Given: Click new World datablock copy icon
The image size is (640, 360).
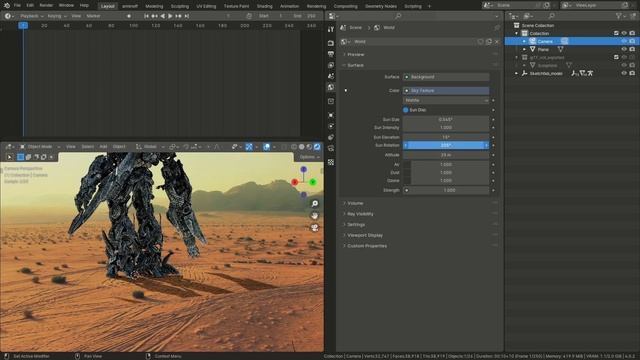Looking at the screenshot, I should pos(489,42).
